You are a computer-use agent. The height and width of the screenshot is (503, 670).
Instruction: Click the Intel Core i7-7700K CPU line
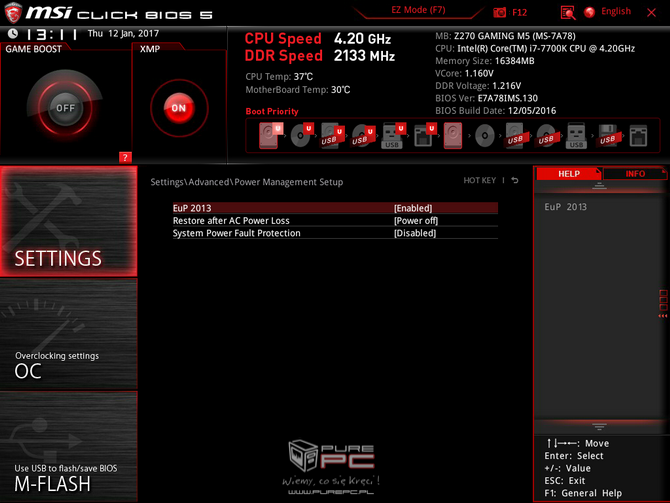[535, 48]
